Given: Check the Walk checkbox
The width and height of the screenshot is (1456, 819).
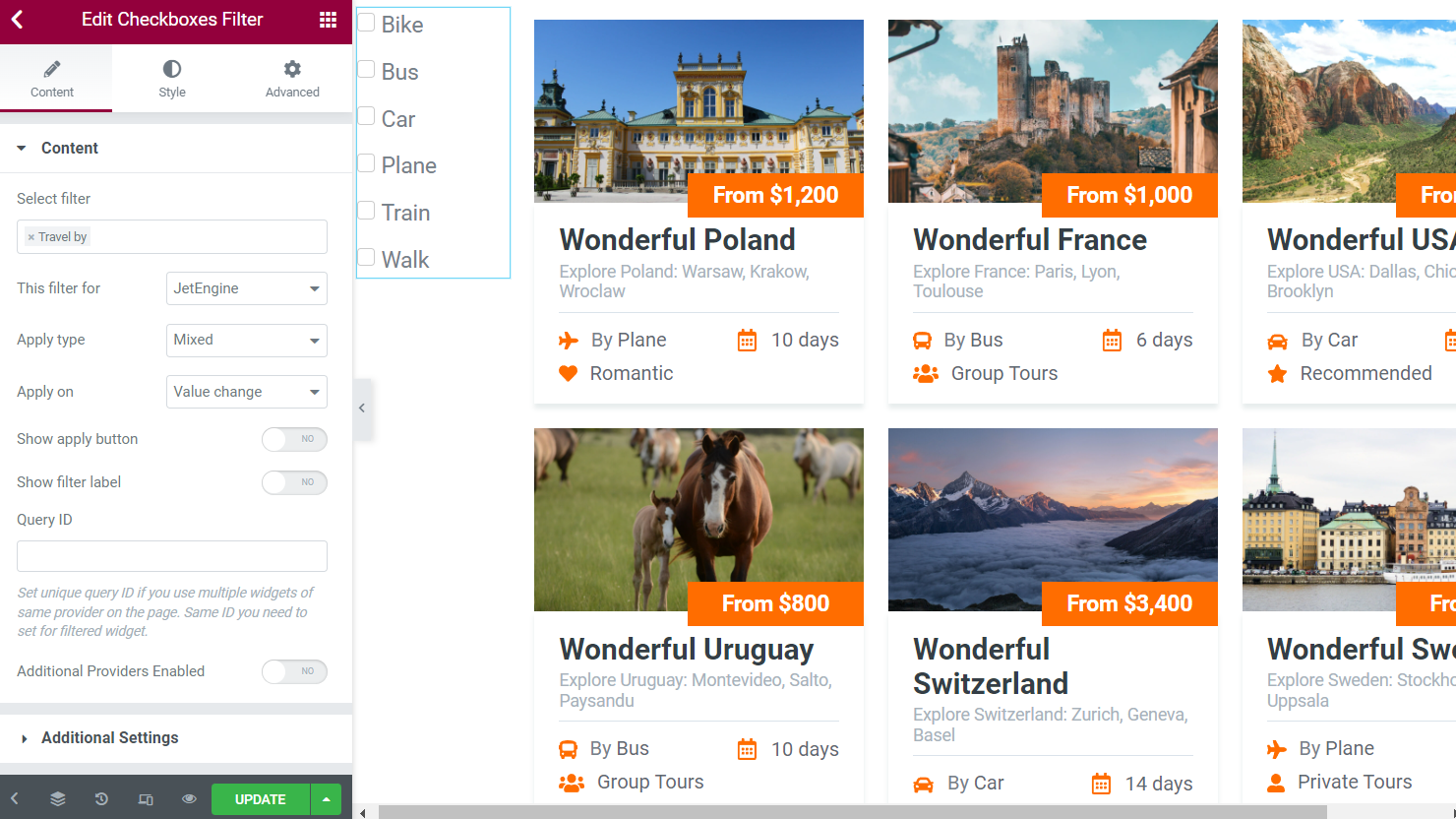Looking at the screenshot, I should (x=366, y=258).
